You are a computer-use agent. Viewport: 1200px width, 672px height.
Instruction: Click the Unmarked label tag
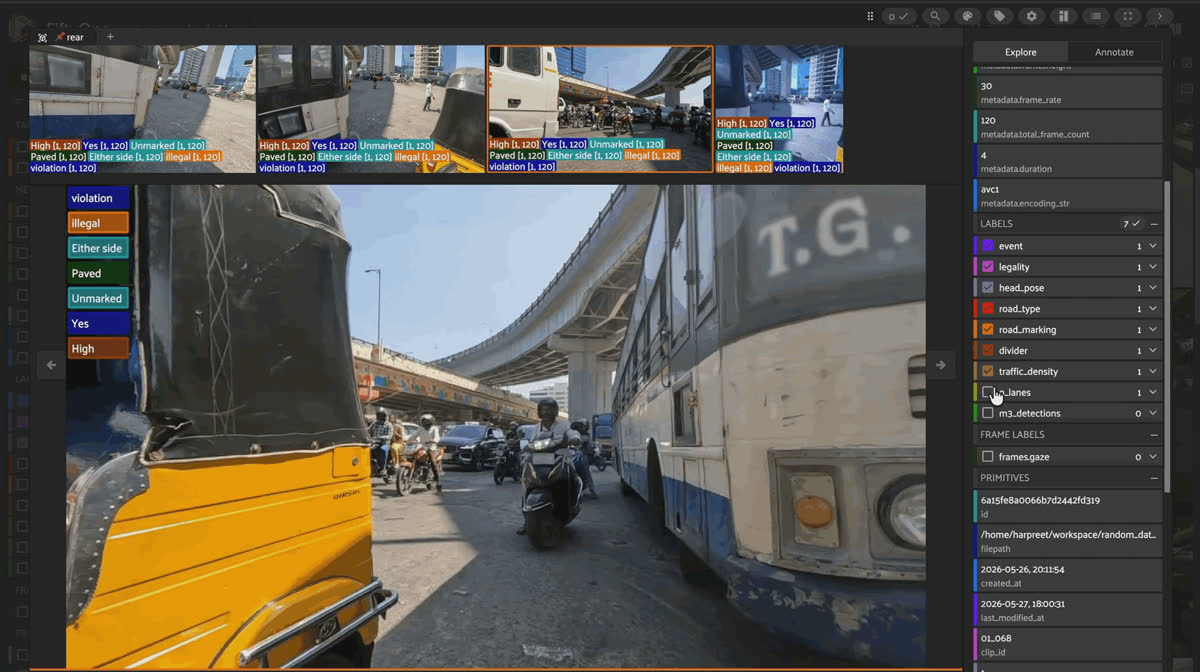pos(98,298)
